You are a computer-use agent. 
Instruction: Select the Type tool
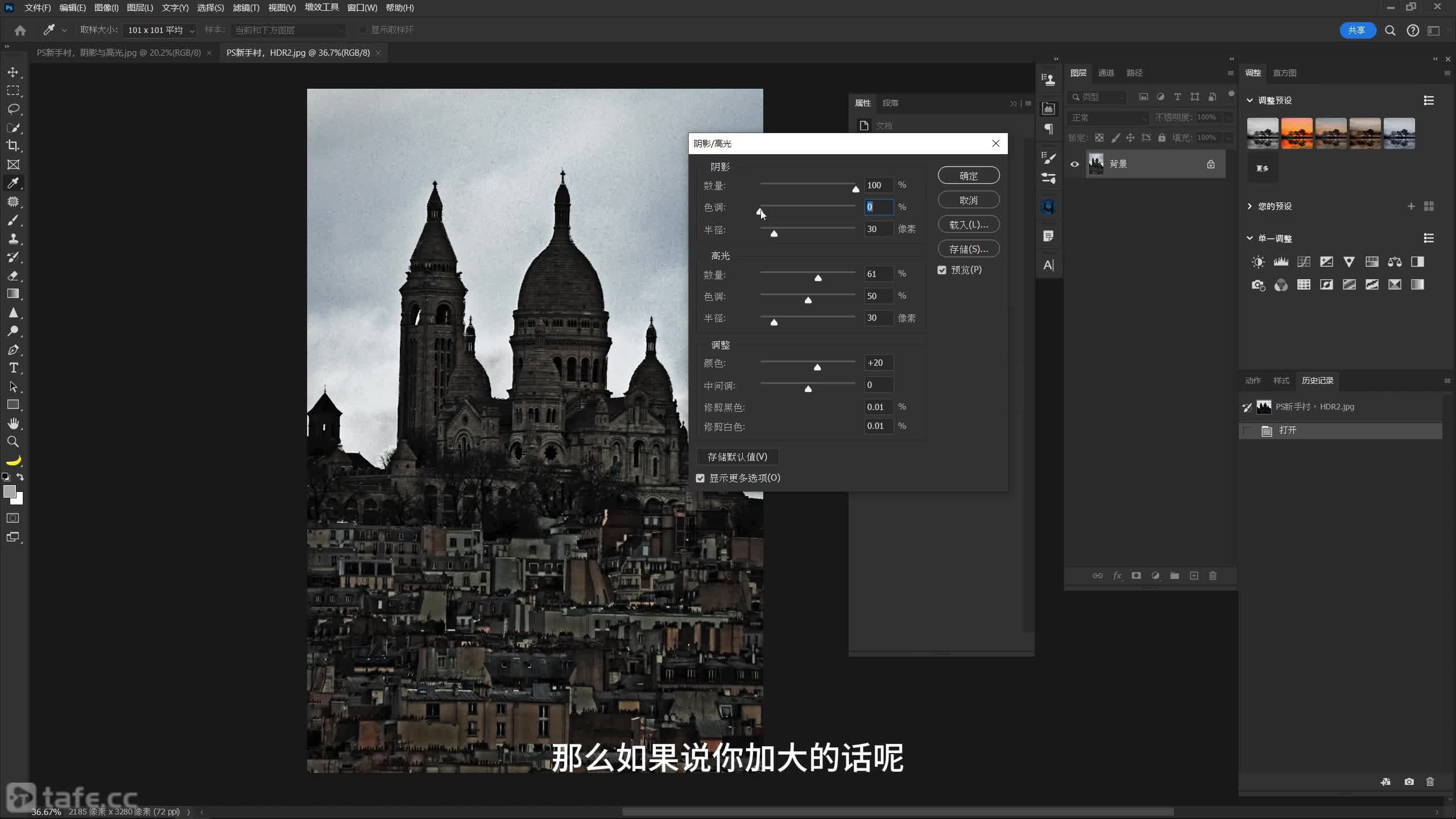(13, 368)
